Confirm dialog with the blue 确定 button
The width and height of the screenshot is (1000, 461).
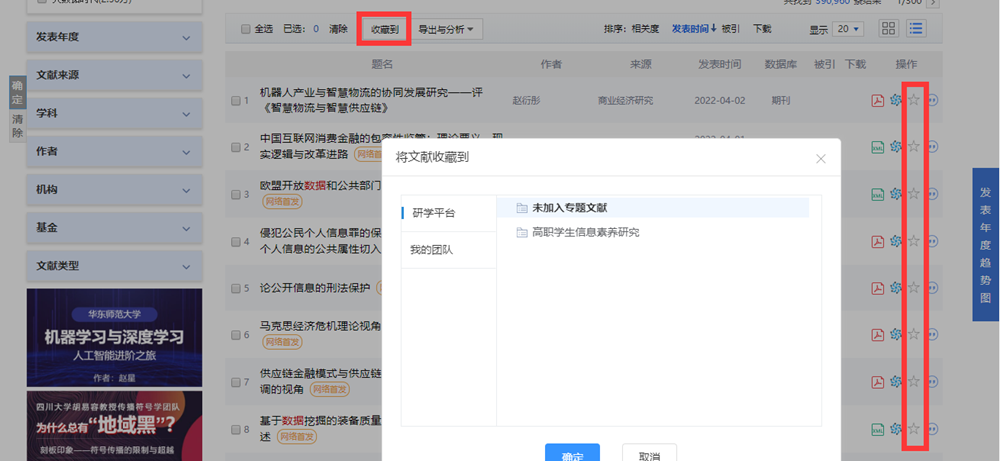tap(572, 453)
